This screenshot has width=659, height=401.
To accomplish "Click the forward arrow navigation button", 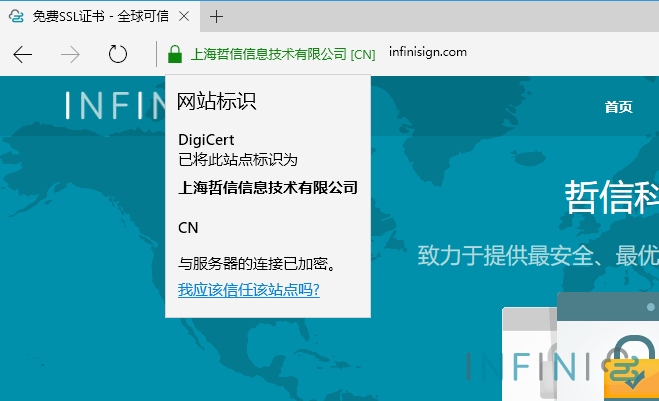I will coord(71,54).
